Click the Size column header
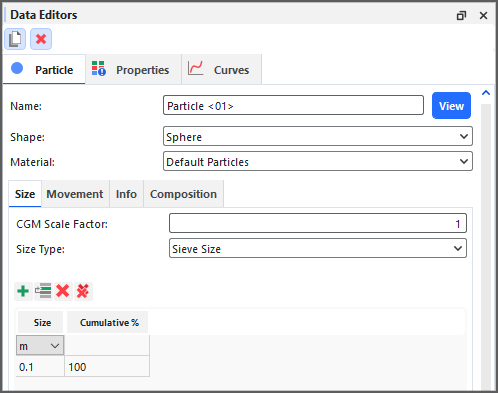Viewport: 498px width, 393px height. 40,322
